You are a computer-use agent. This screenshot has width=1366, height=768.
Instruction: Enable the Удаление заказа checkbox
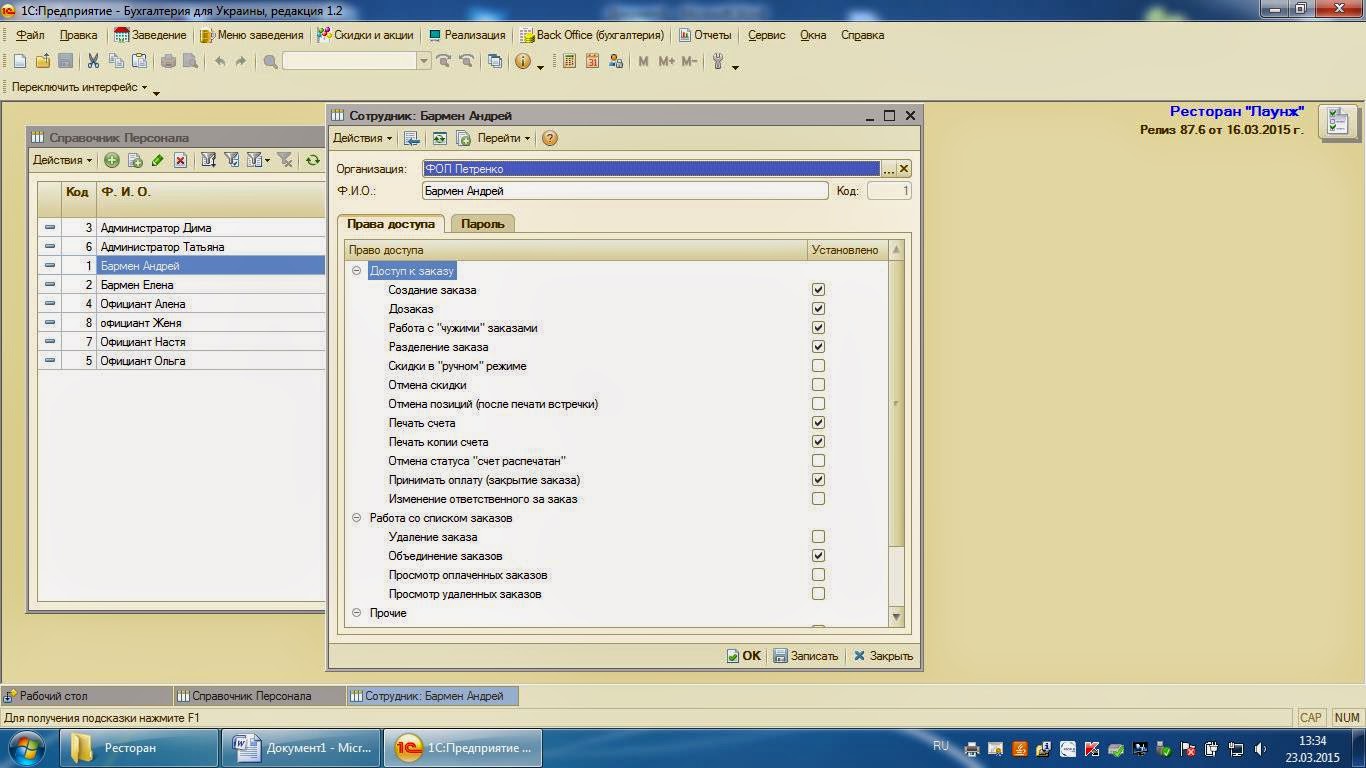(x=818, y=537)
